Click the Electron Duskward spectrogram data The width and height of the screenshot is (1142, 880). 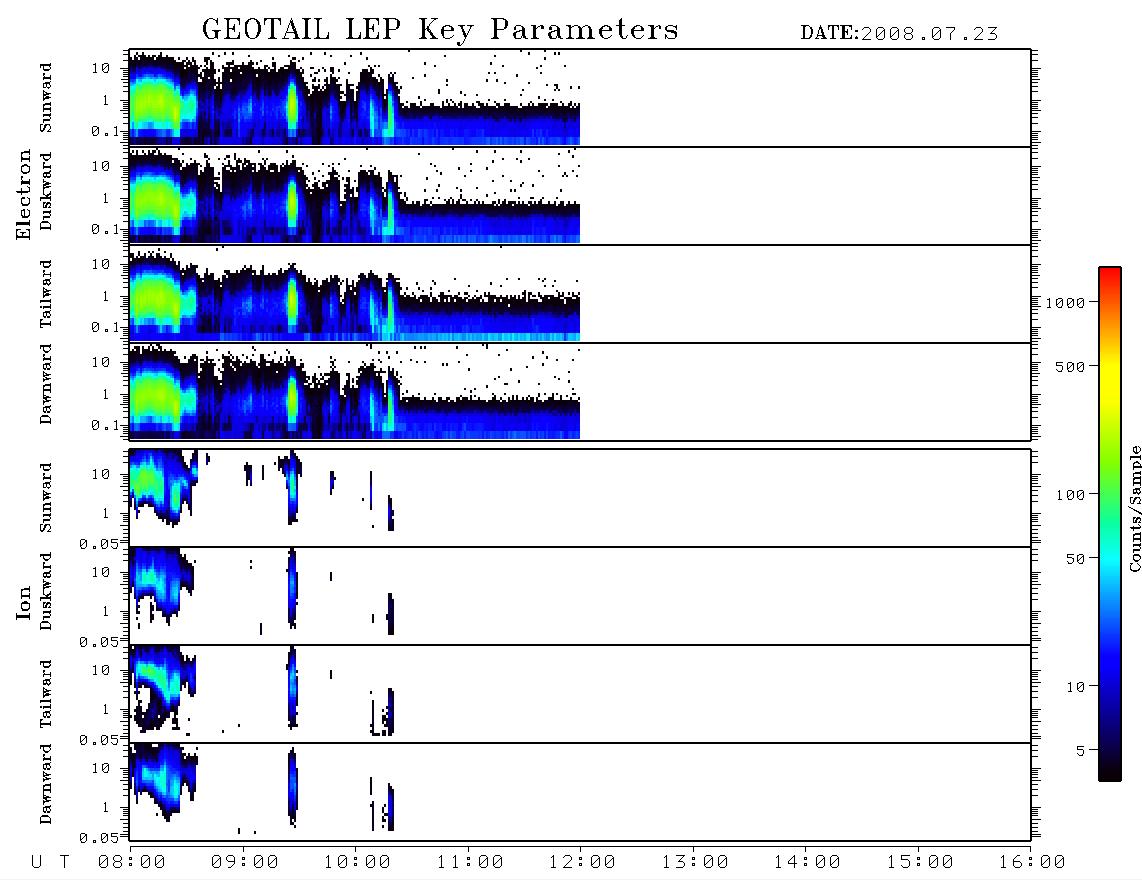[x=355, y=195]
